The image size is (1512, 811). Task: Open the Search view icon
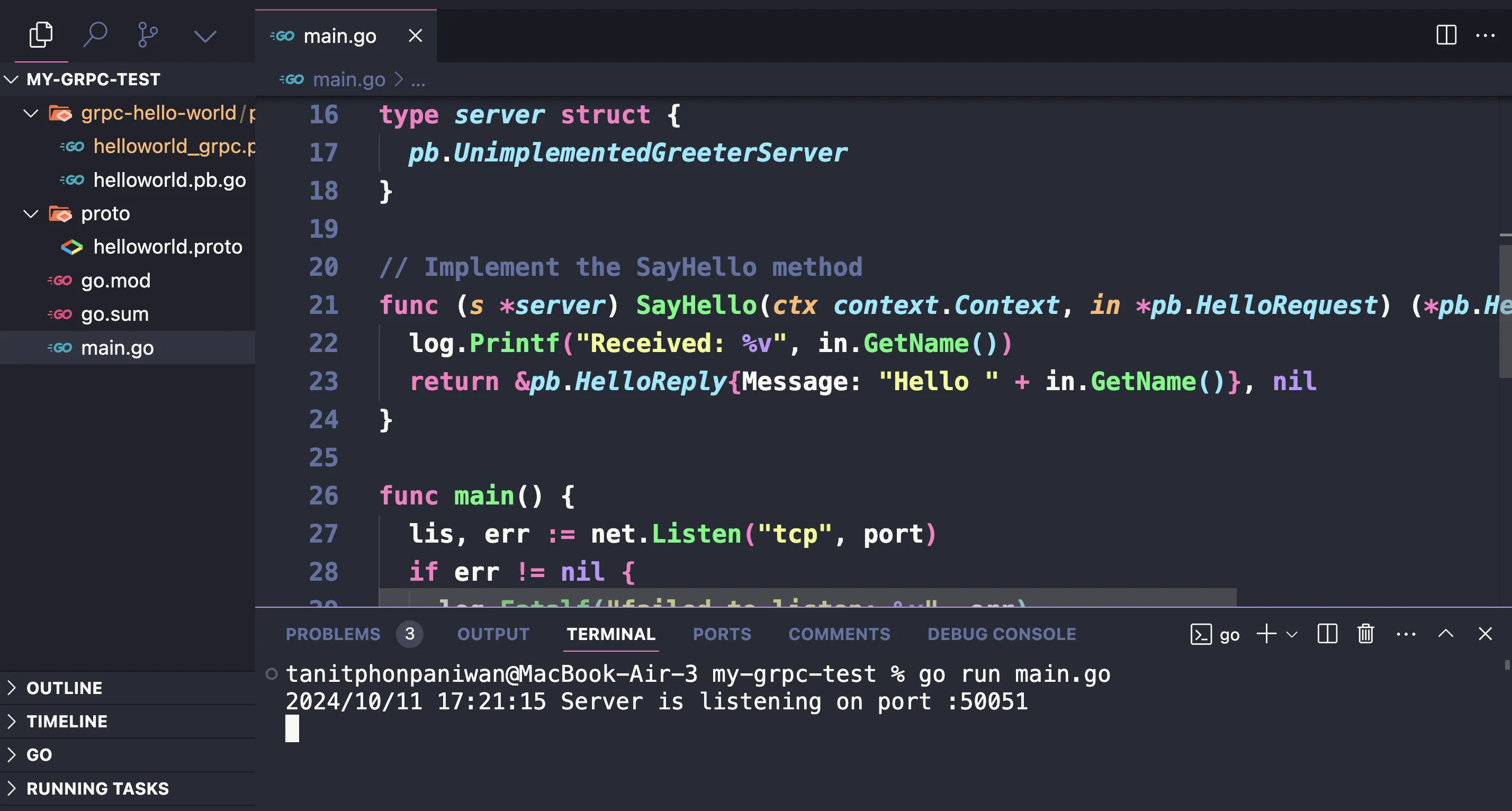pyautogui.click(x=94, y=35)
